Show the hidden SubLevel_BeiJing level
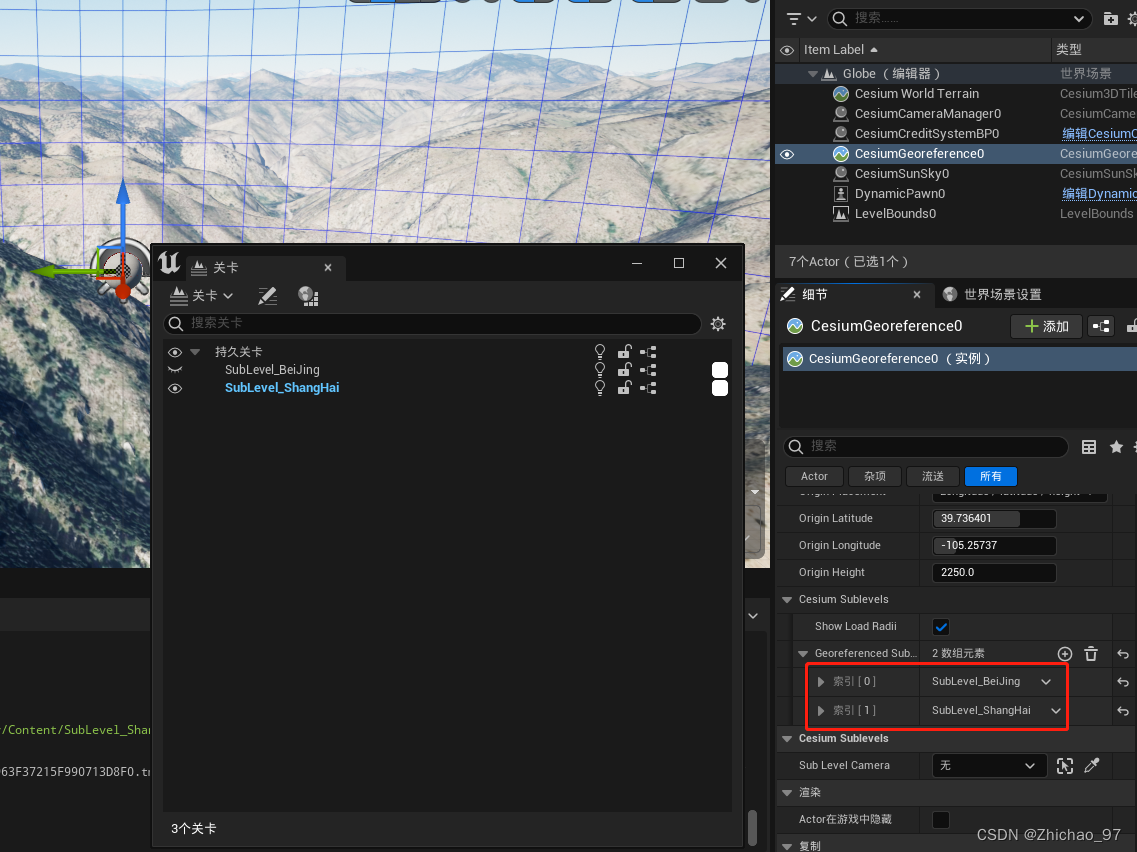The width and height of the screenshot is (1137, 852). coord(175,369)
